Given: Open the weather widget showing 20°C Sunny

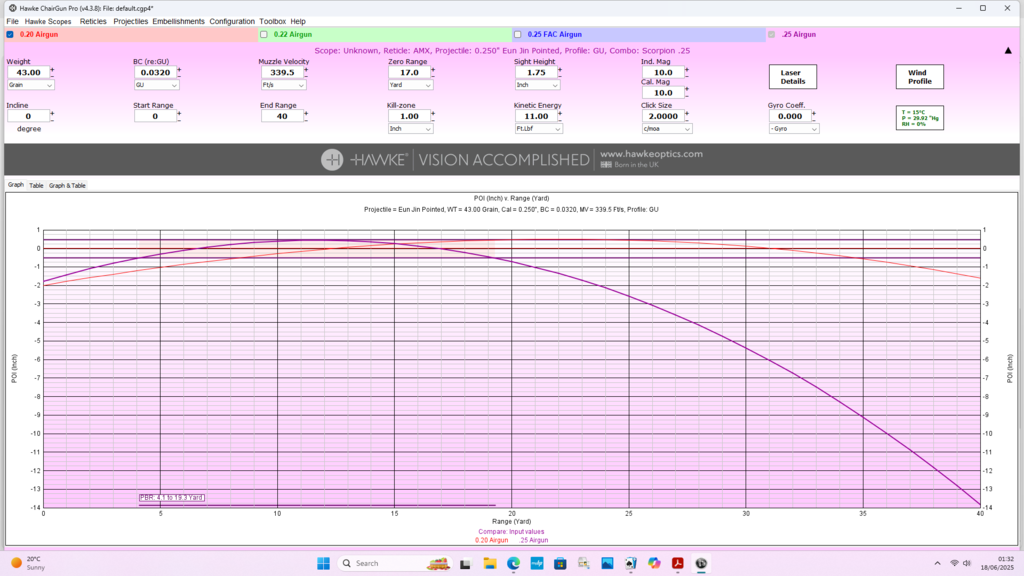Looking at the screenshot, I should click(x=27, y=563).
